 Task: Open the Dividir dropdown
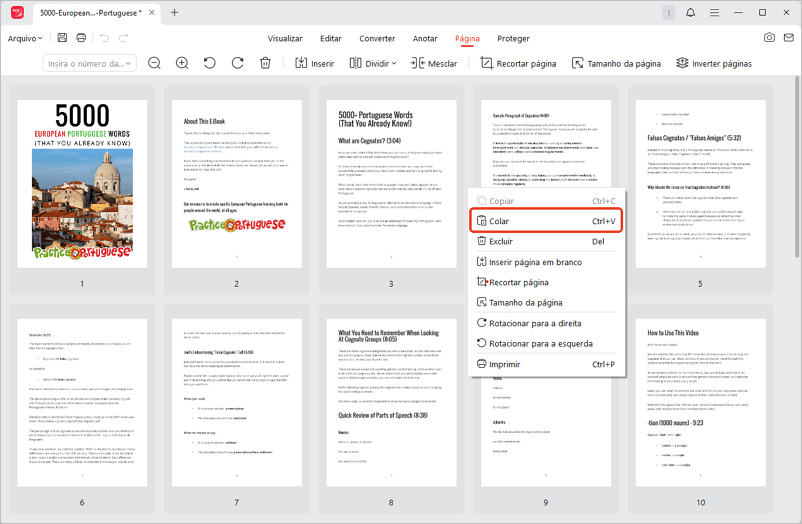point(373,63)
